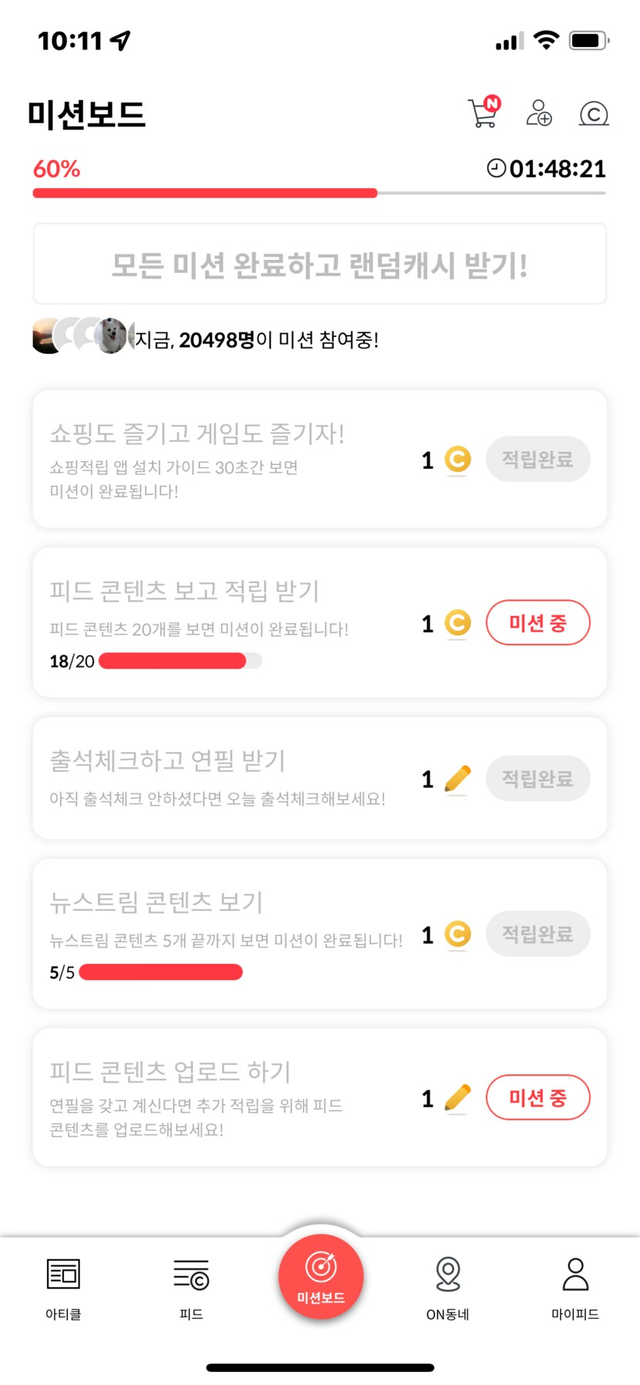Tap 적립완료 button for 출석체크하고 연필 받기
This screenshot has height=1385, width=640.
538,779
